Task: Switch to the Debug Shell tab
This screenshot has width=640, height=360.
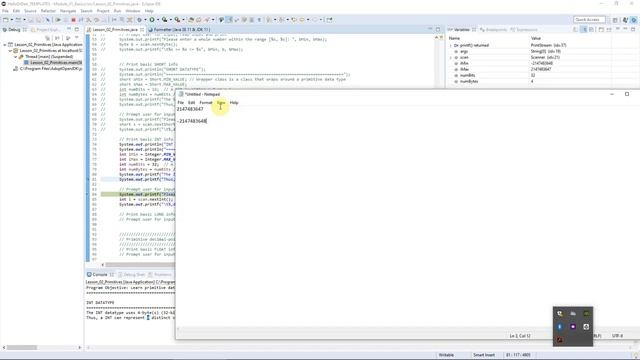Action: (132, 275)
